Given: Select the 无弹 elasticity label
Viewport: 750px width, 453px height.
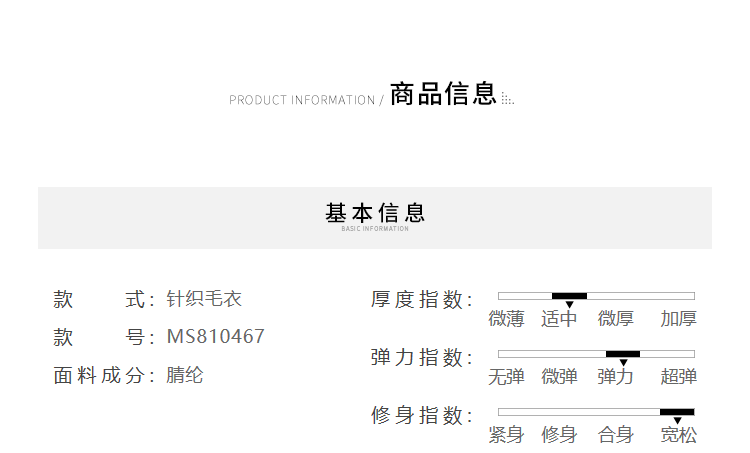Looking at the screenshot, I should point(506,376).
